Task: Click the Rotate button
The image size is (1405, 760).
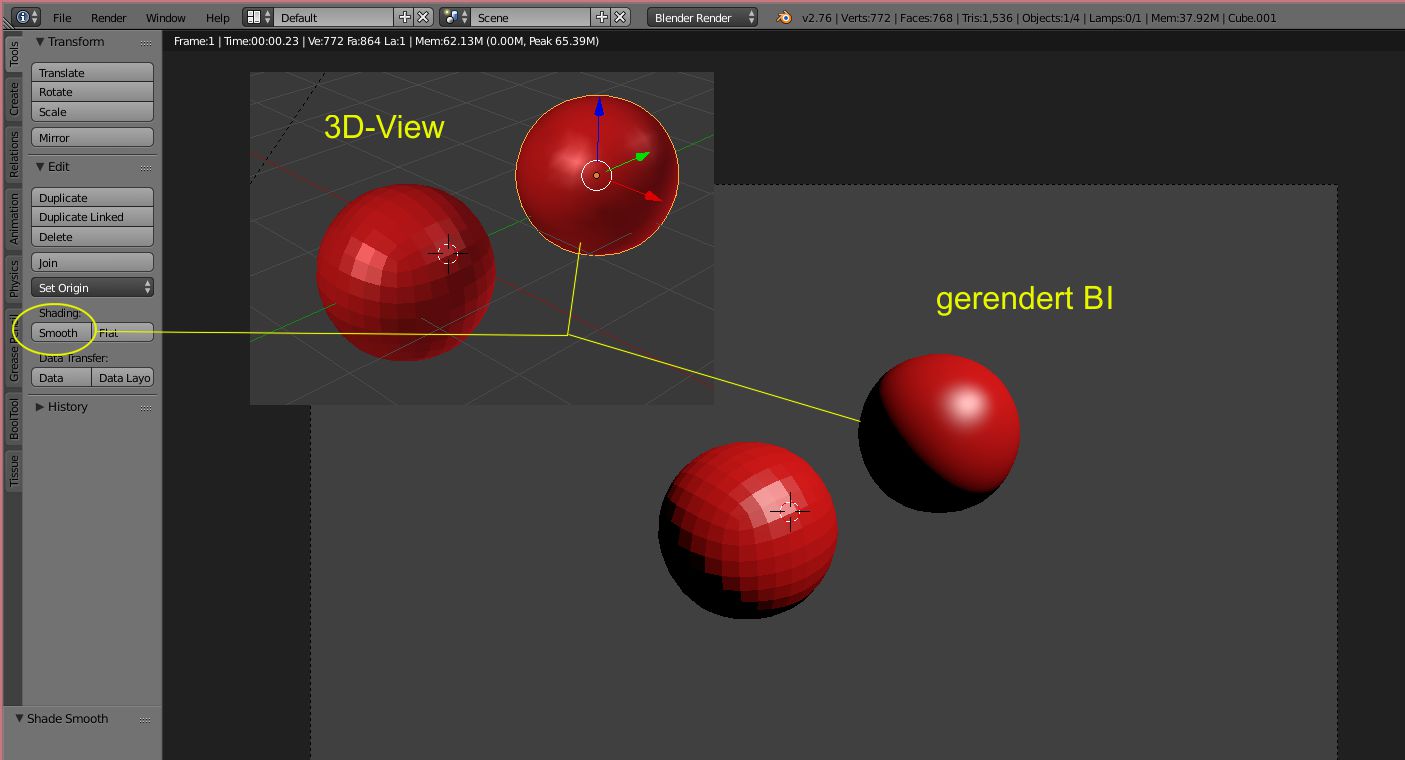Action: point(92,92)
